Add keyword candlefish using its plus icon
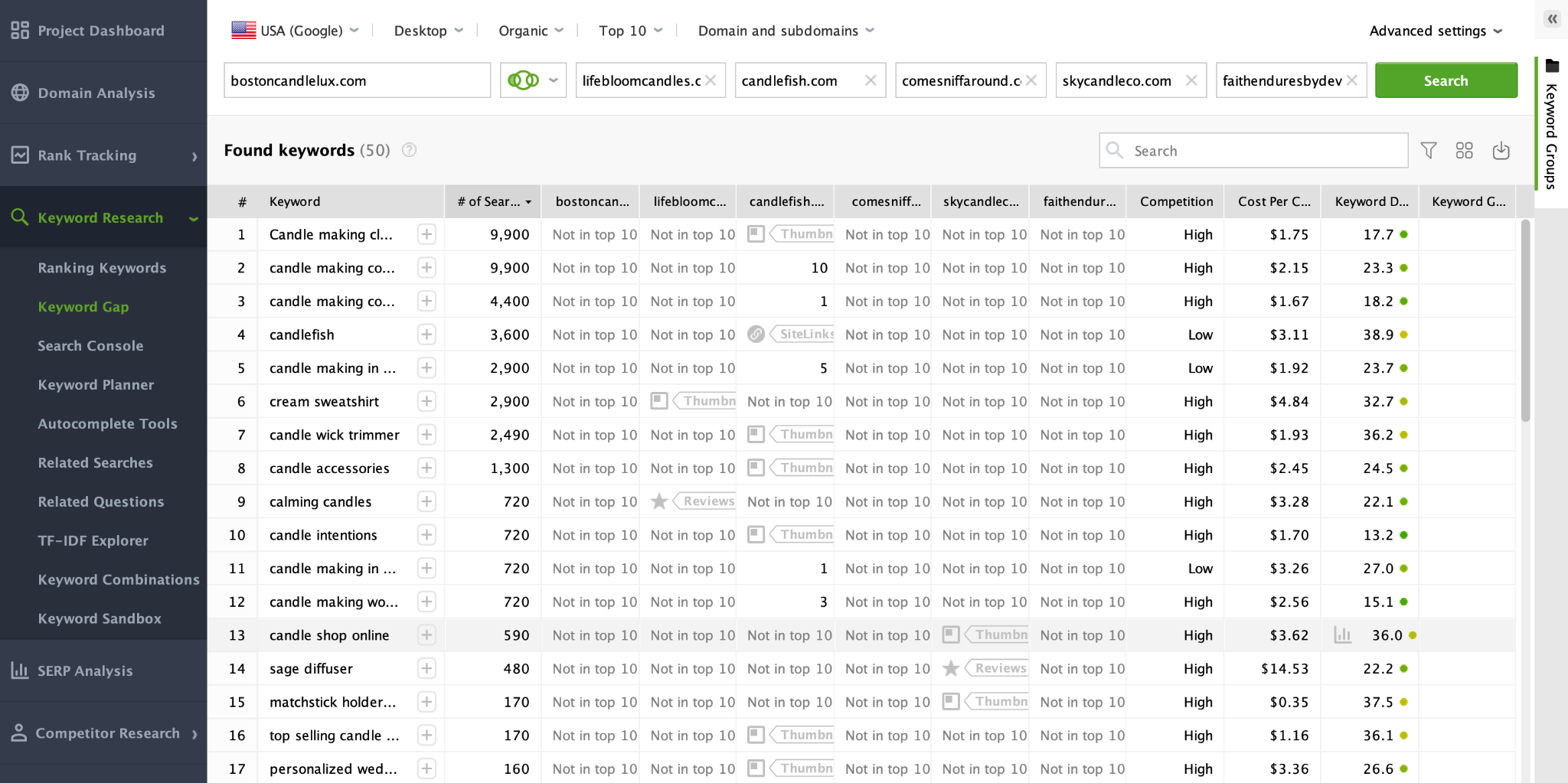 click(426, 334)
